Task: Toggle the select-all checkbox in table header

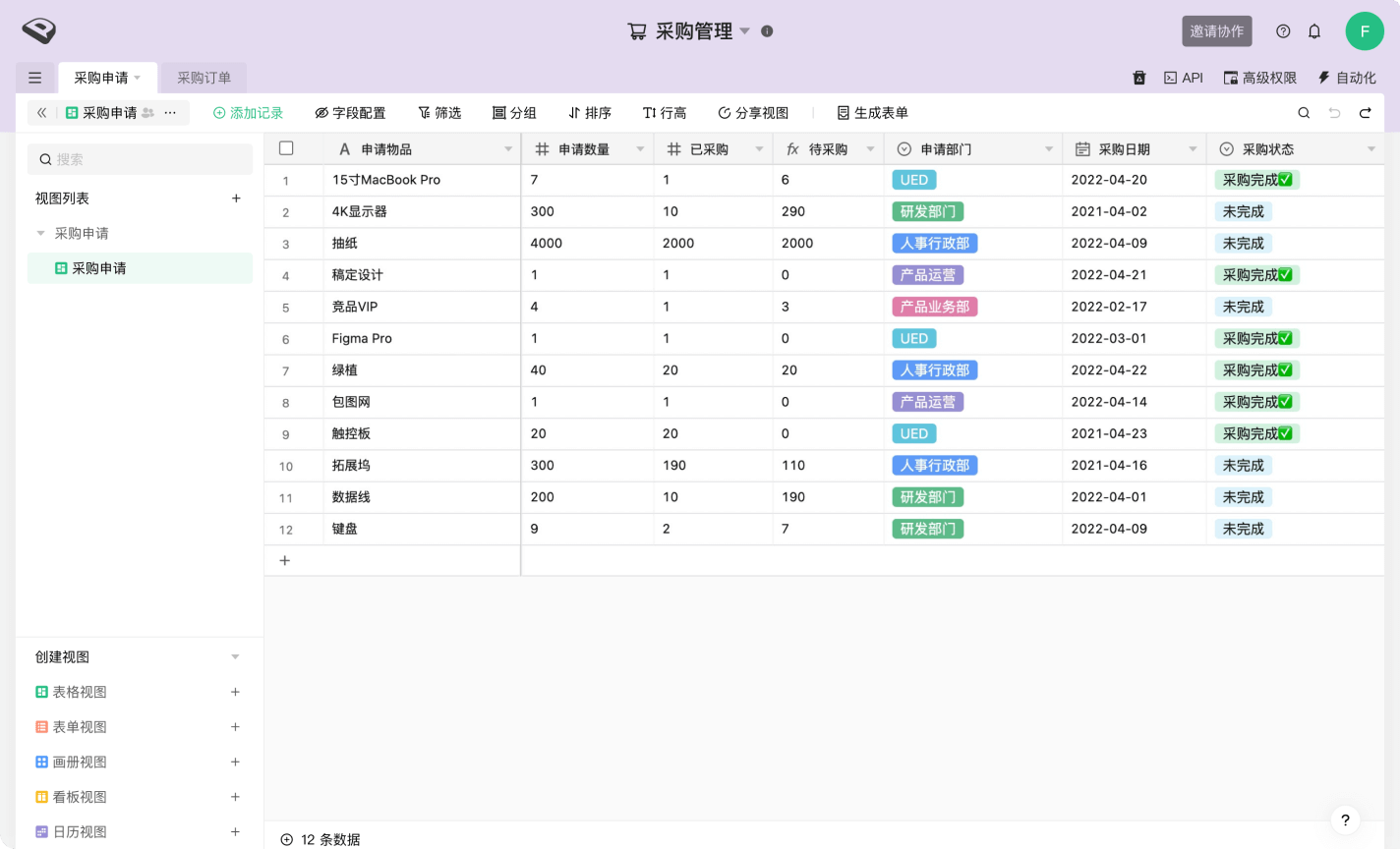Action: click(x=286, y=148)
